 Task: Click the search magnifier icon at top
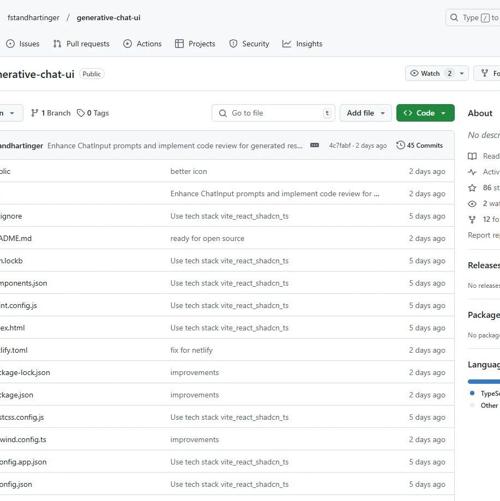[x=454, y=17]
